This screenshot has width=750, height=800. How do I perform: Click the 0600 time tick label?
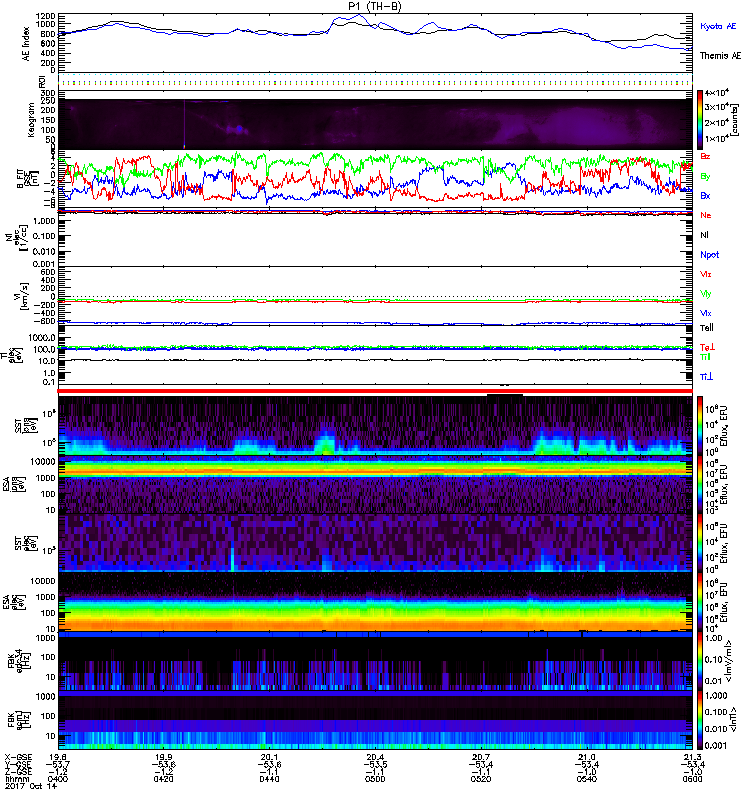click(x=692, y=779)
